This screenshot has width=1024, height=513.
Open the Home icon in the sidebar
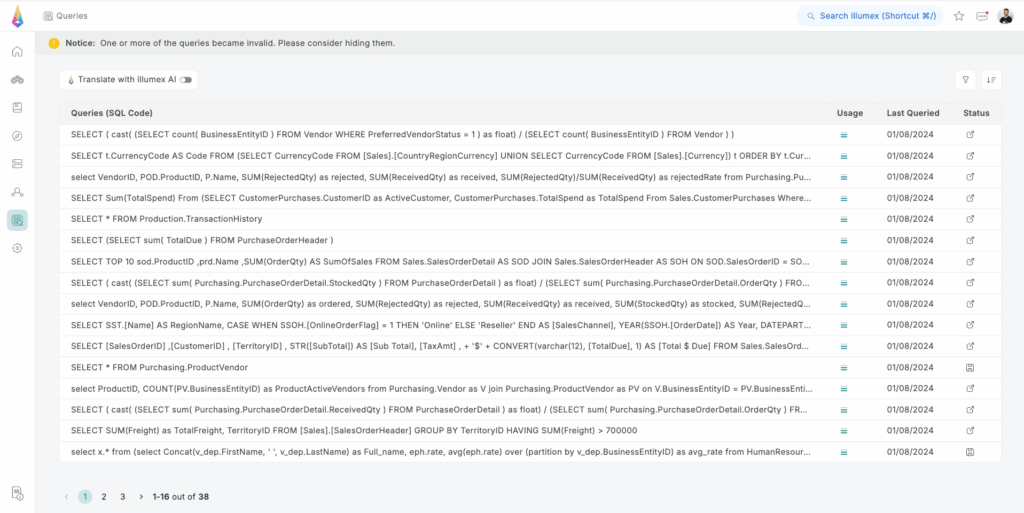[x=17, y=52]
